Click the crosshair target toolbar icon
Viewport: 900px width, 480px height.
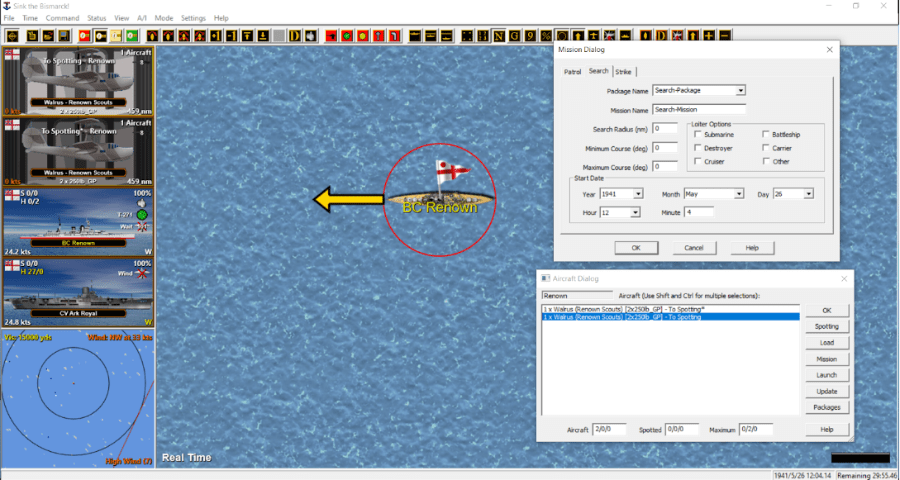[x=12, y=36]
